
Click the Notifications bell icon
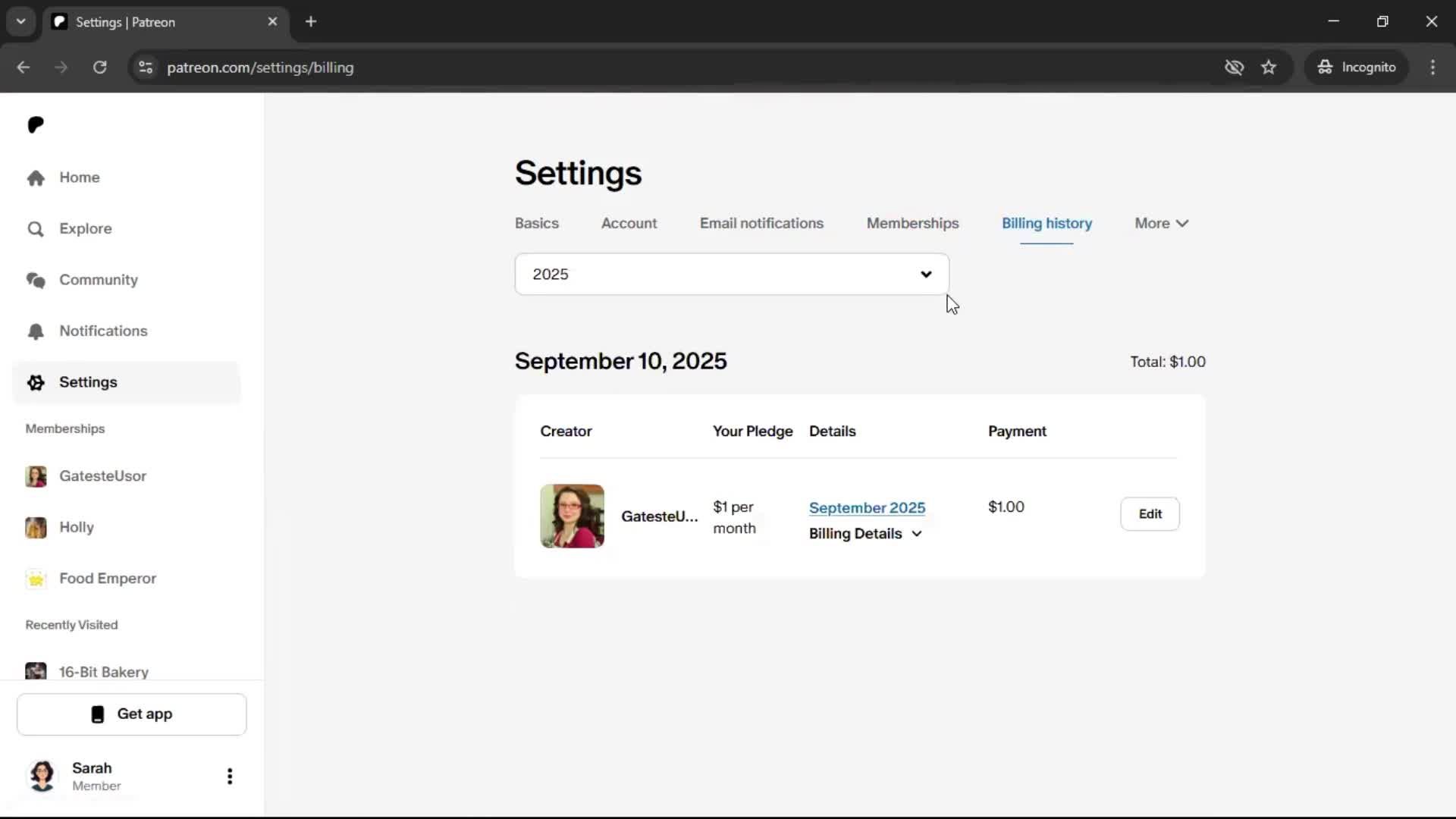pyautogui.click(x=36, y=331)
